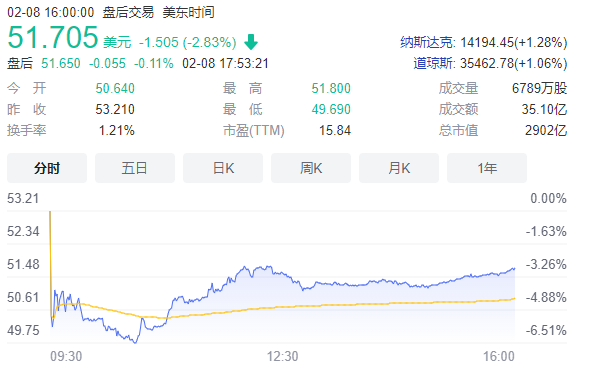593x370 pixels.
Task: Click the blue price line endpoint
Action: 514,269
